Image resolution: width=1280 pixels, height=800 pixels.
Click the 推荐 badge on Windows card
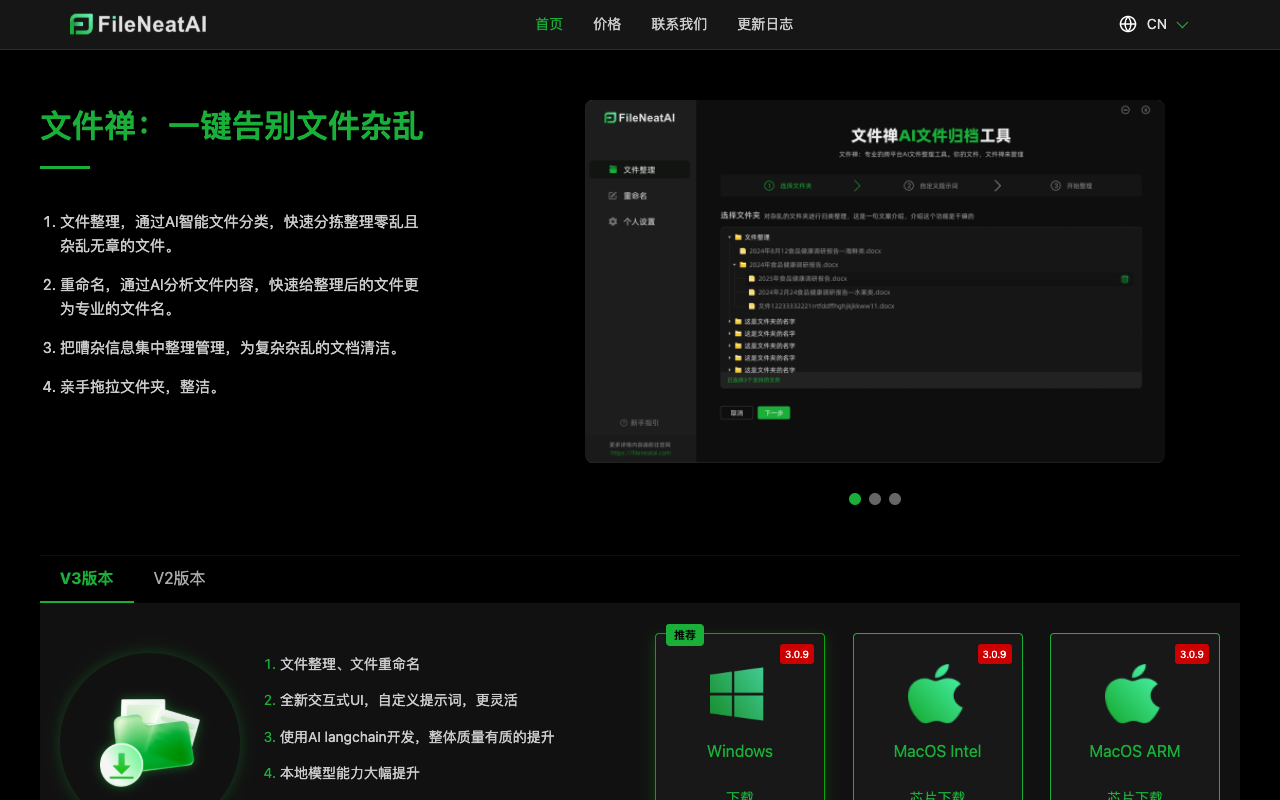tap(685, 635)
